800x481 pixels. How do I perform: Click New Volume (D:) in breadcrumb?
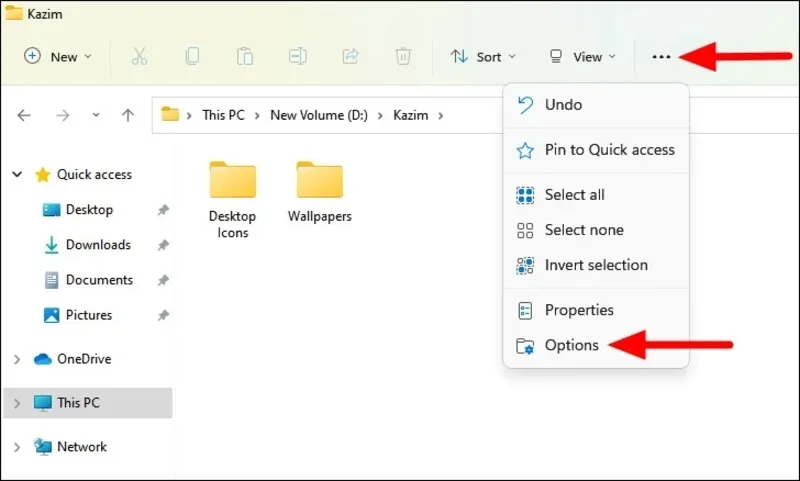coord(319,115)
